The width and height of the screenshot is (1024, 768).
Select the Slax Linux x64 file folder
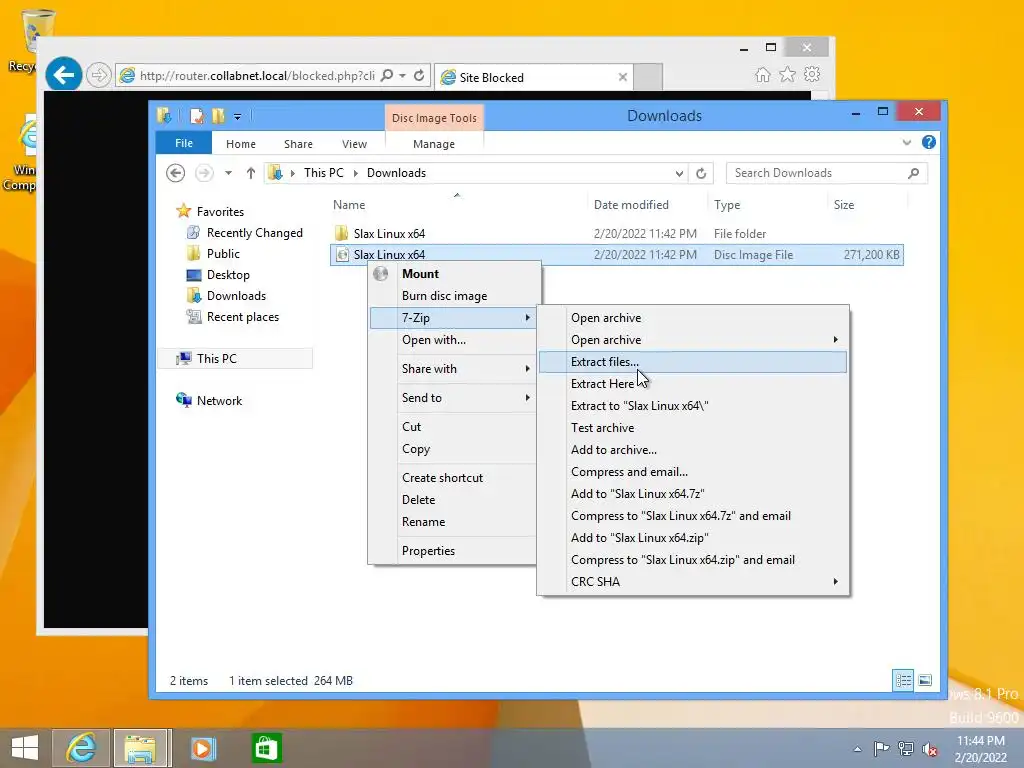coord(616,234)
